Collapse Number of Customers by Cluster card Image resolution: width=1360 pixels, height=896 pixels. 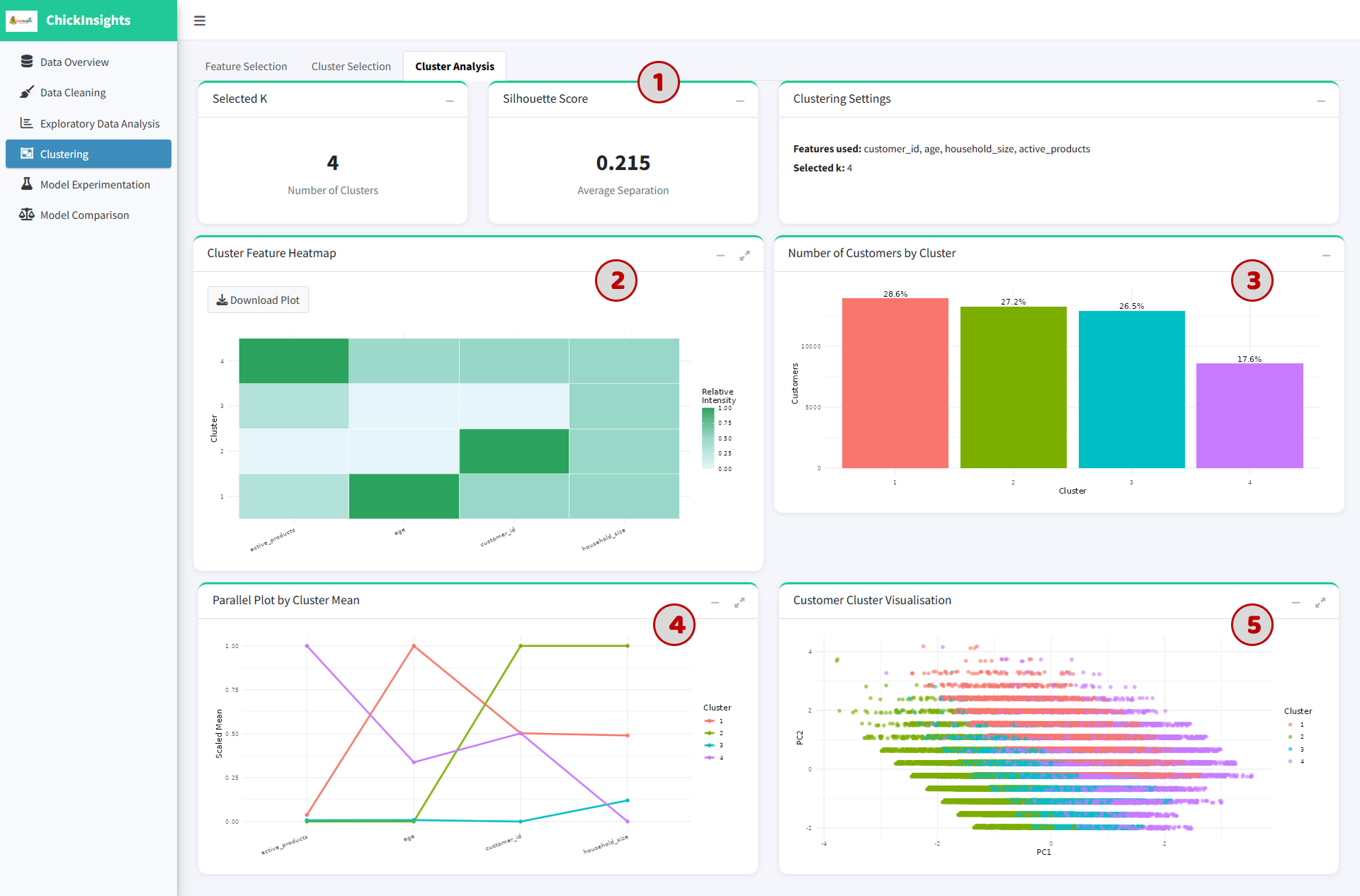tap(1326, 256)
